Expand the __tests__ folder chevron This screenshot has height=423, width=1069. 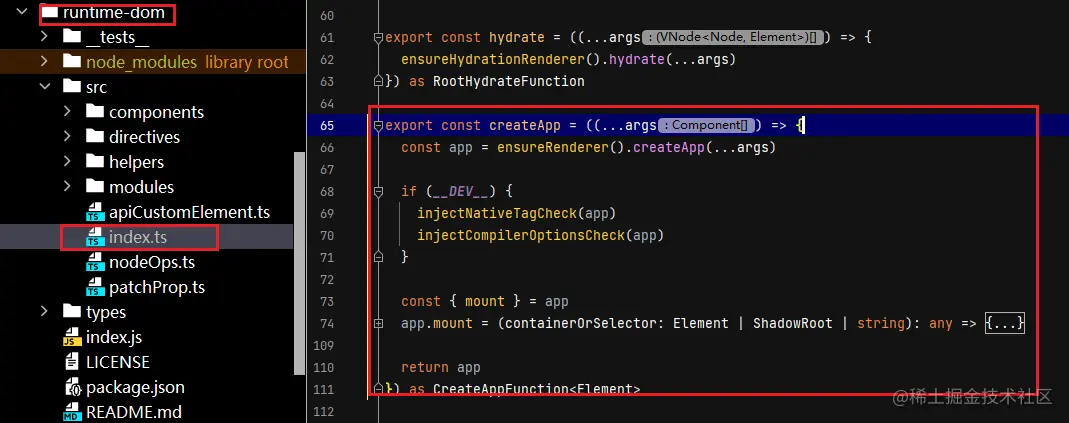pyautogui.click(x=44, y=36)
